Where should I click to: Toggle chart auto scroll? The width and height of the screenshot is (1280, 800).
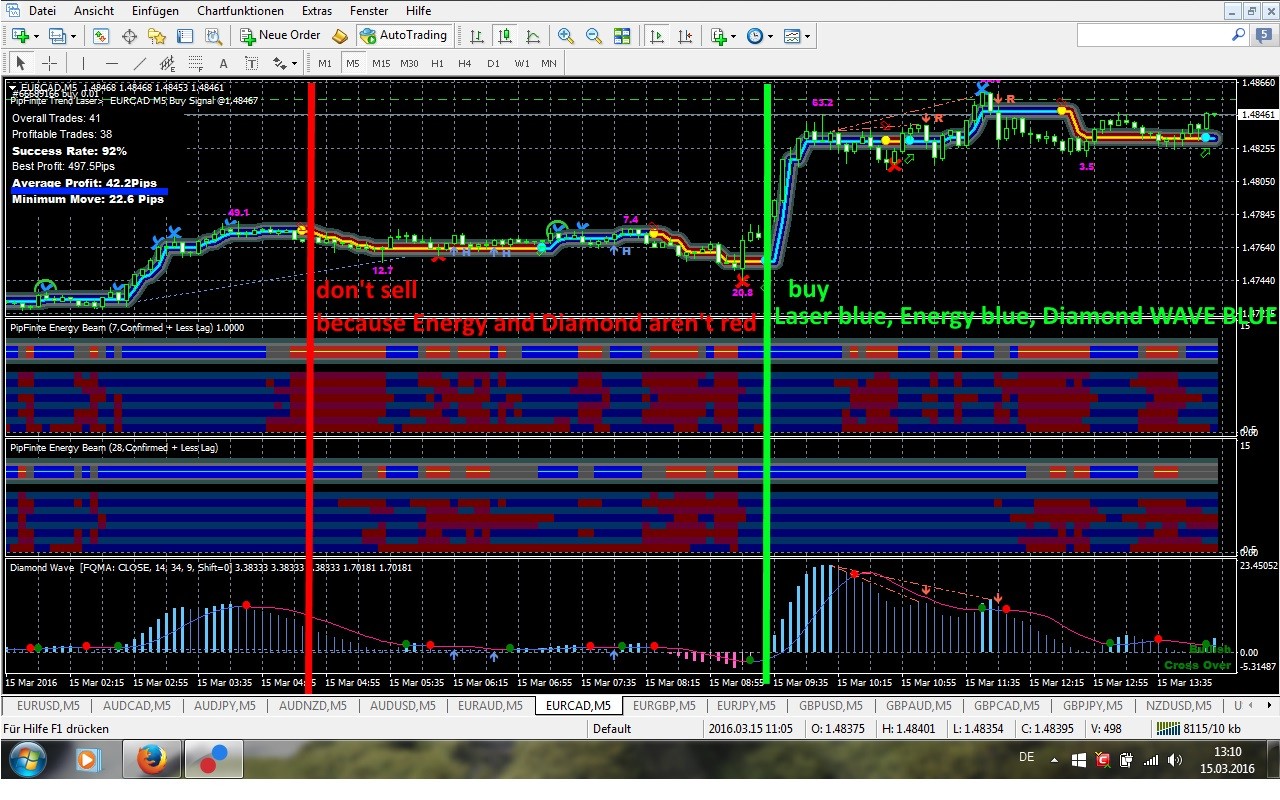(x=657, y=36)
